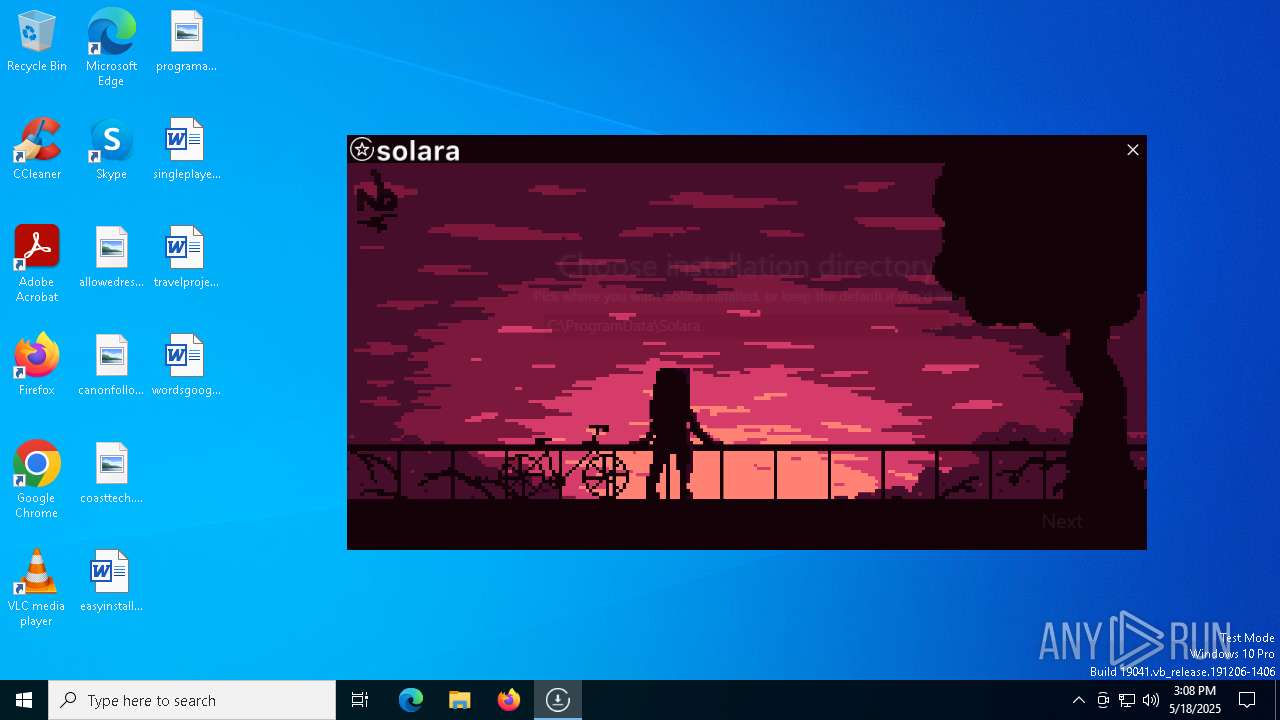
Task: Select the Google Chrome desktop shortcut
Action: tap(37, 480)
